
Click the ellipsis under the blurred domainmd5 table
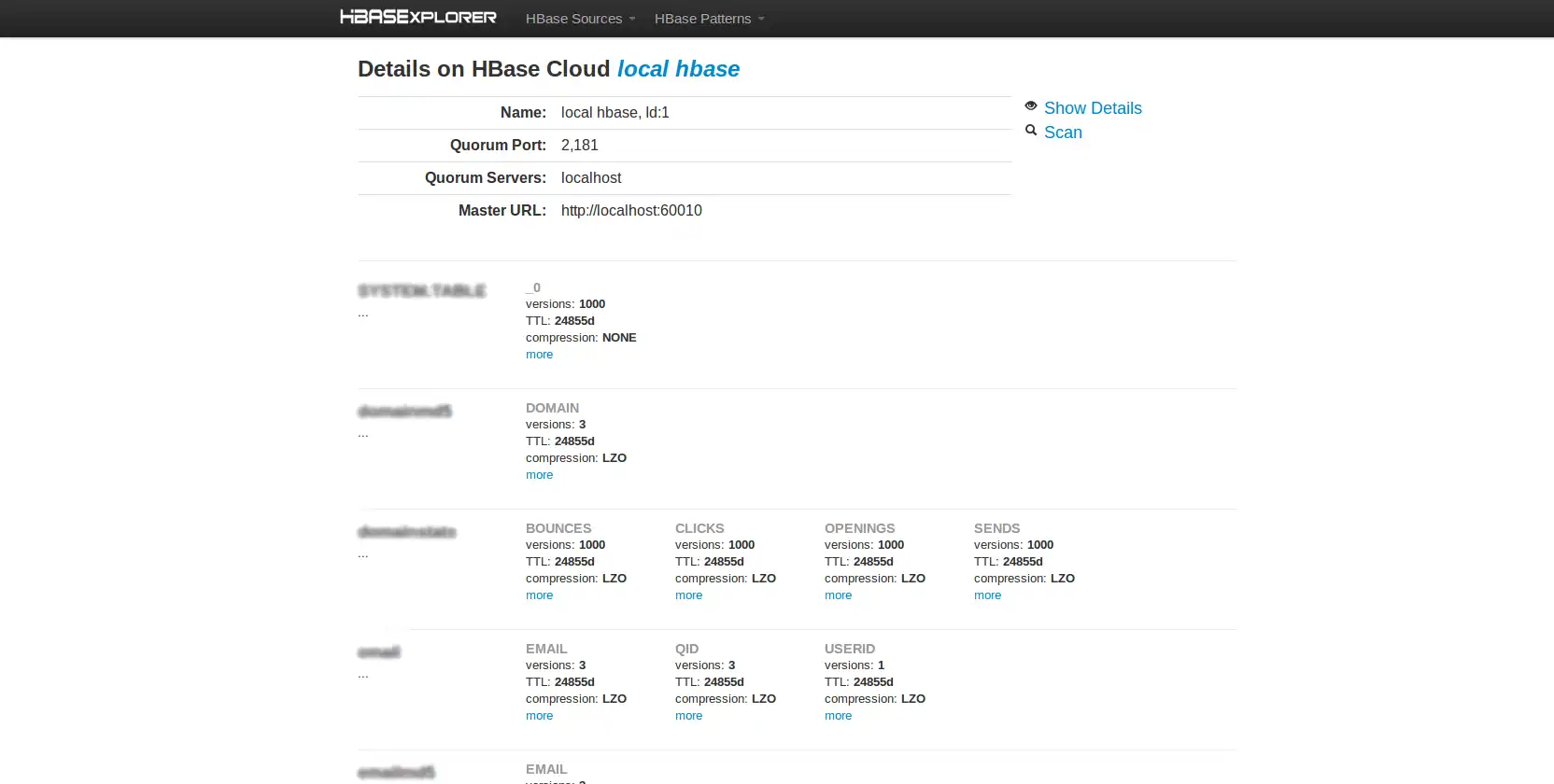pos(363,434)
